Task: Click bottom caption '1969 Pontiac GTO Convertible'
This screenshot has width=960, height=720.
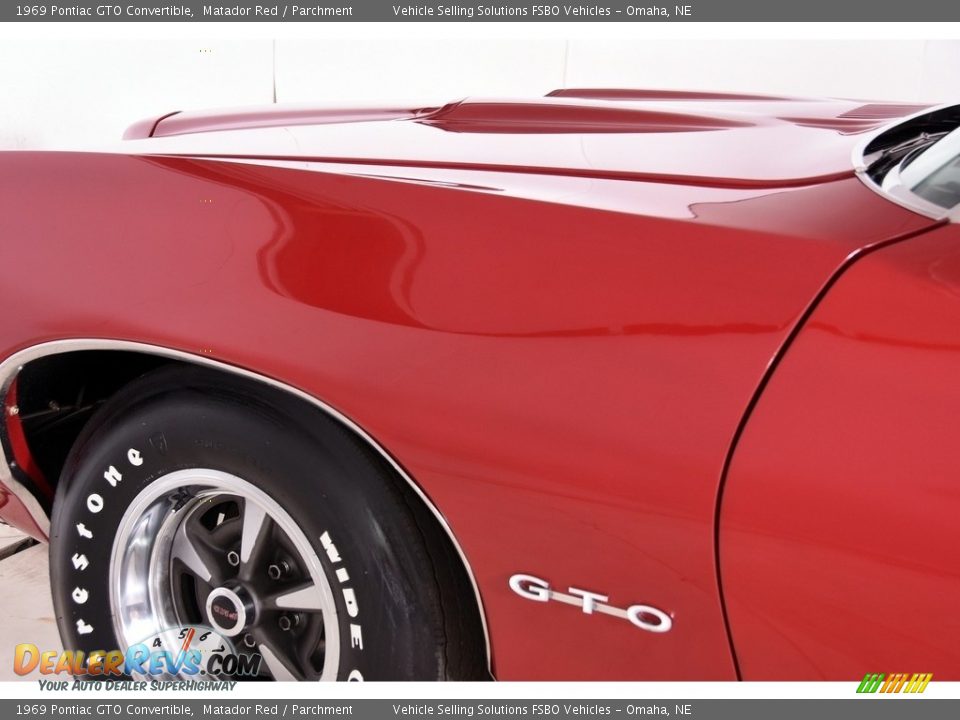Action: pyautogui.click(x=103, y=710)
